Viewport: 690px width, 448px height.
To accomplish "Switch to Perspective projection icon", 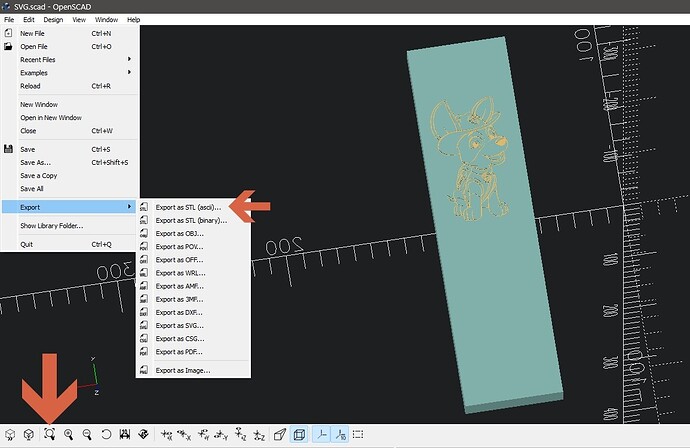I will (280, 435).
